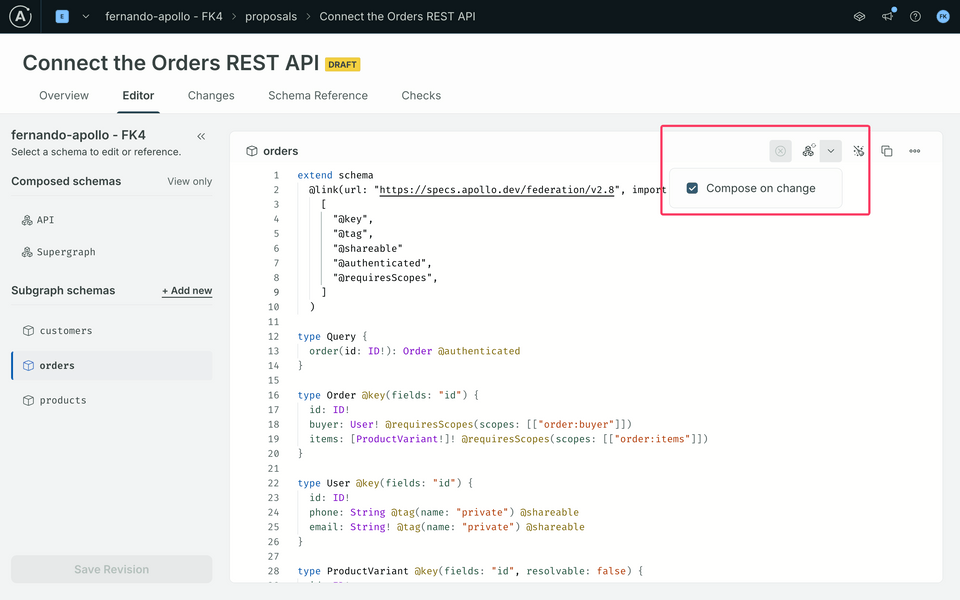Click the '"@shareable"' import line

368,249
